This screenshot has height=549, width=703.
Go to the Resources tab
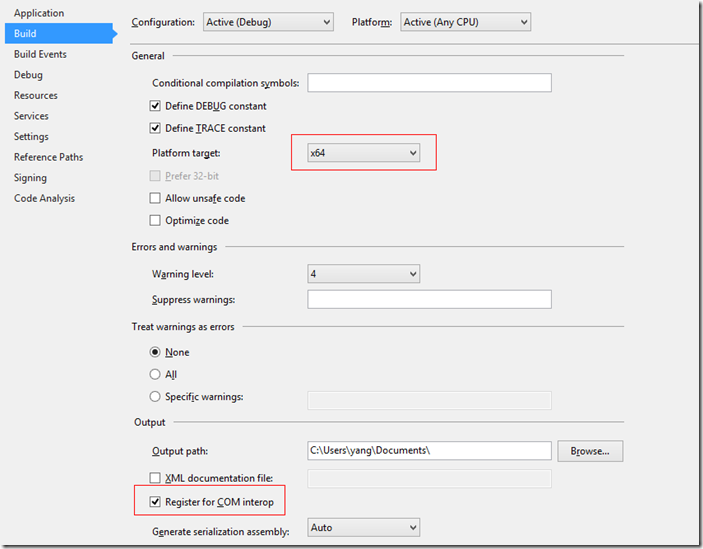click(36, 95)
